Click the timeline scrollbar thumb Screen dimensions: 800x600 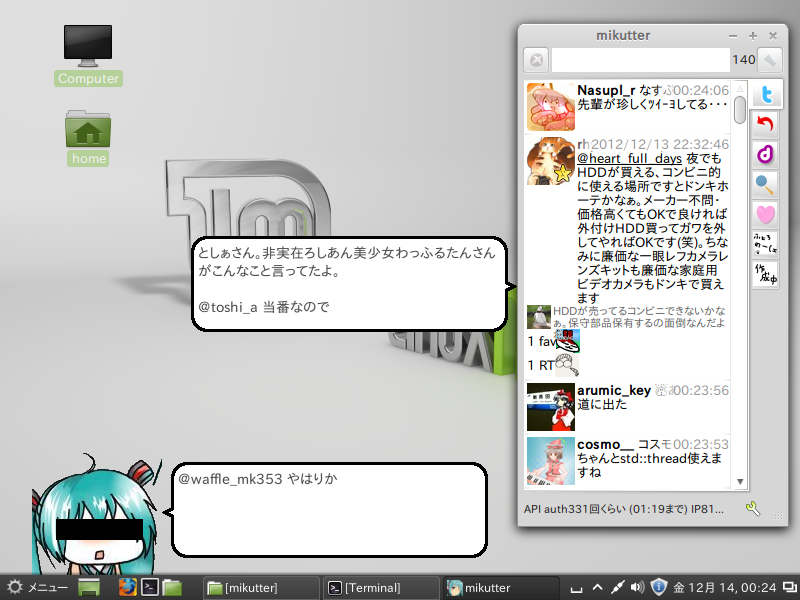click(740, 110)
